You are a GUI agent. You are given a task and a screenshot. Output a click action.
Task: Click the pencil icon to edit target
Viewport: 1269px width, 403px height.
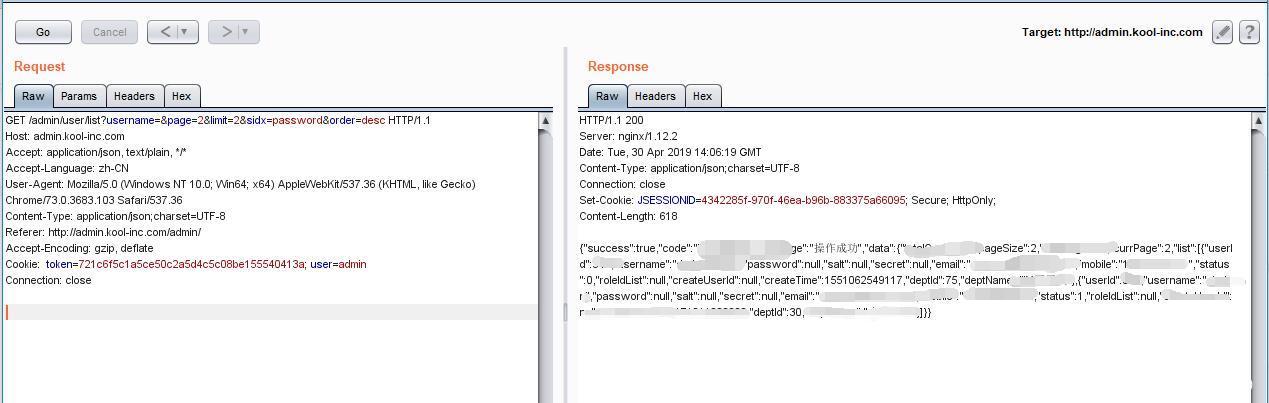(x=1222, y=32)
